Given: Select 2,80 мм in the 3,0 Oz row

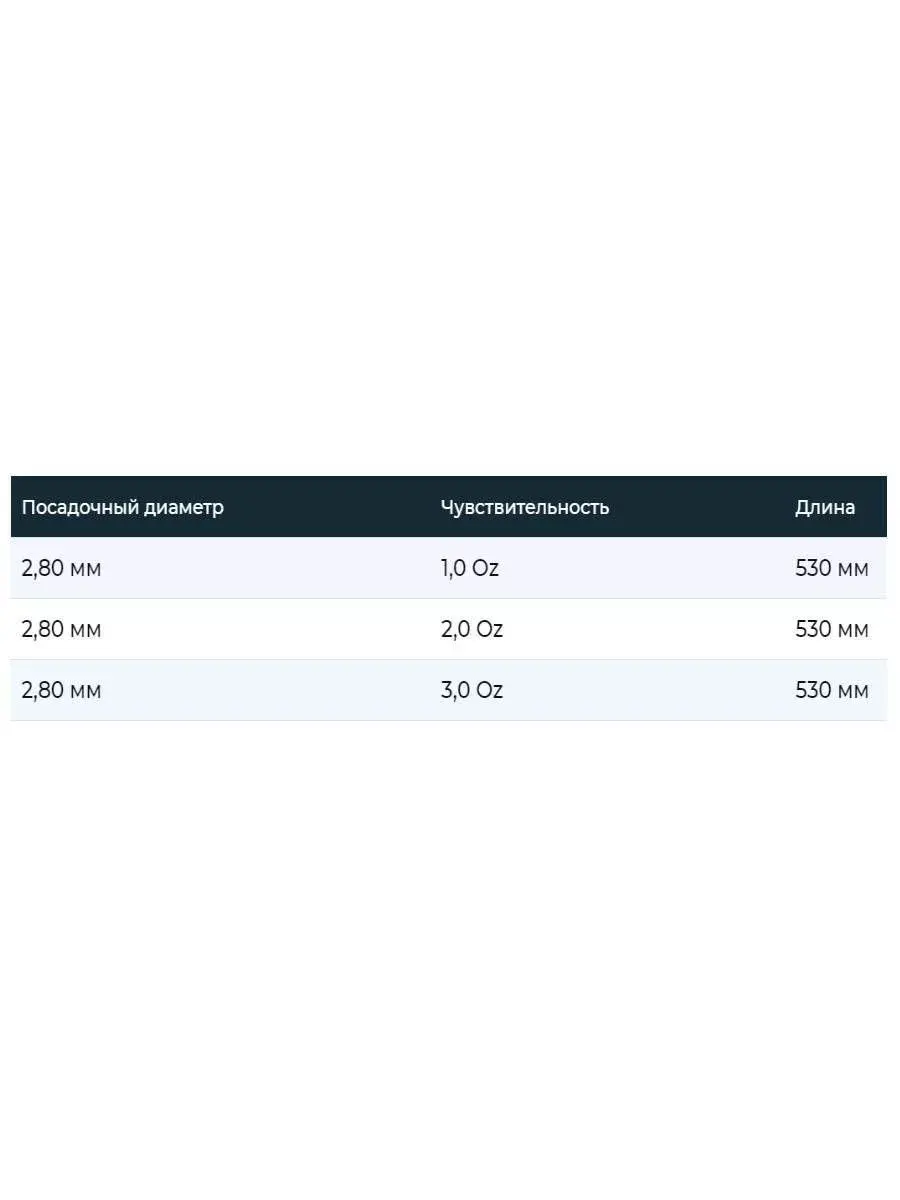Looking at the screenshot, I should coord(61,690).
